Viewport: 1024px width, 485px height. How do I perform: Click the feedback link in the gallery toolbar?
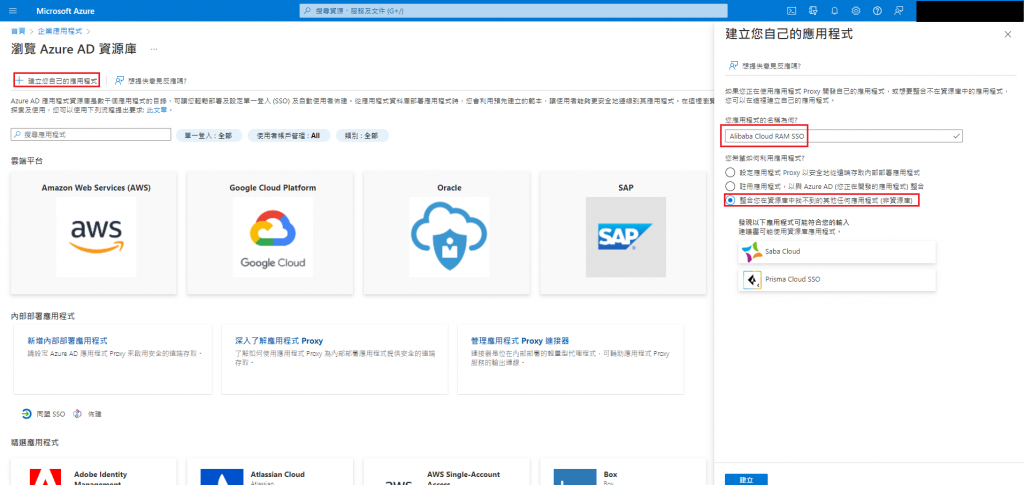(150, 80)
